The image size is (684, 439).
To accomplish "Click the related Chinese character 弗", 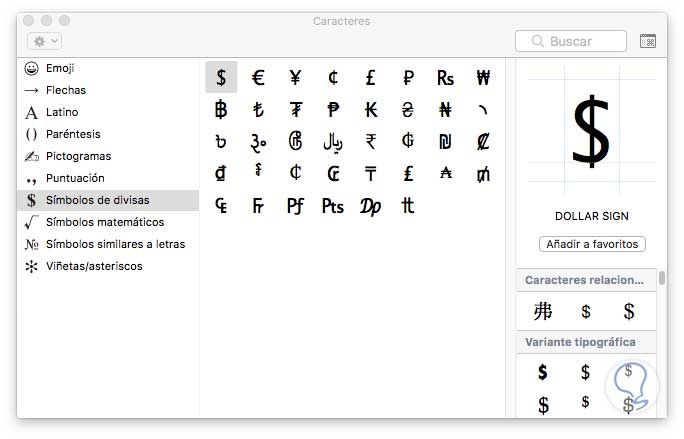I will [x=543, y=311].
